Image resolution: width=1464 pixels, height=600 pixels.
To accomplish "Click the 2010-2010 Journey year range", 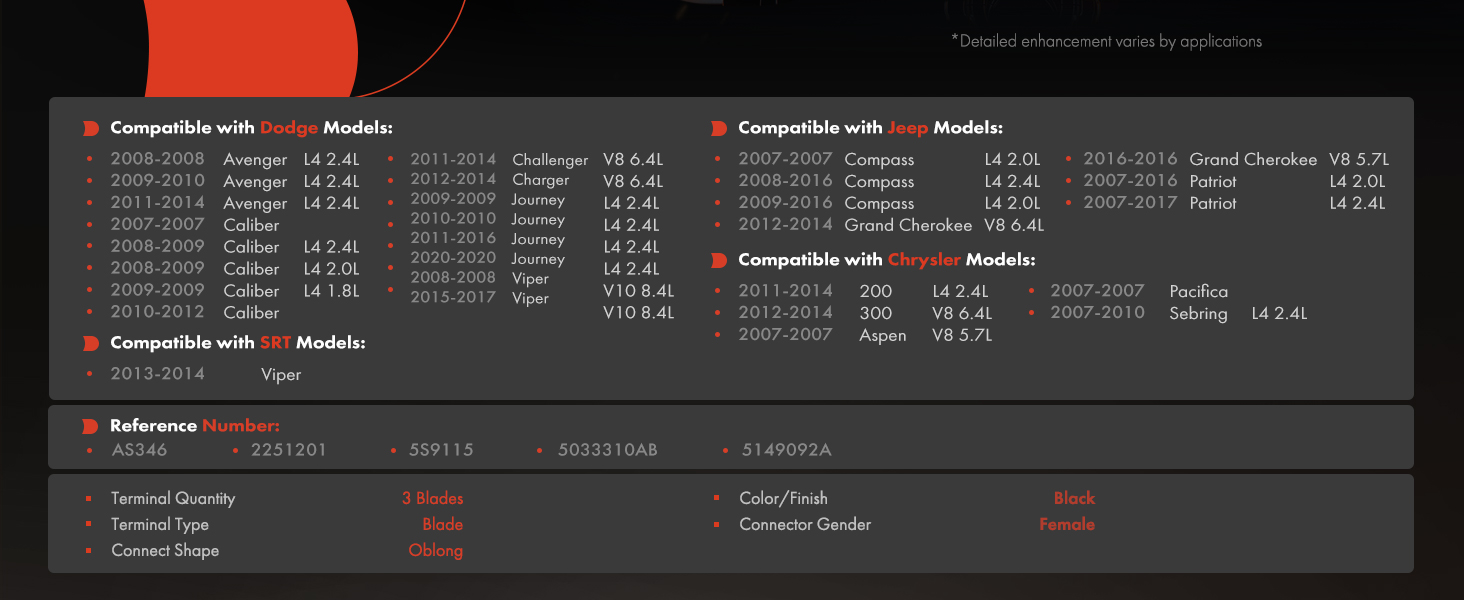I will [453, 219].
